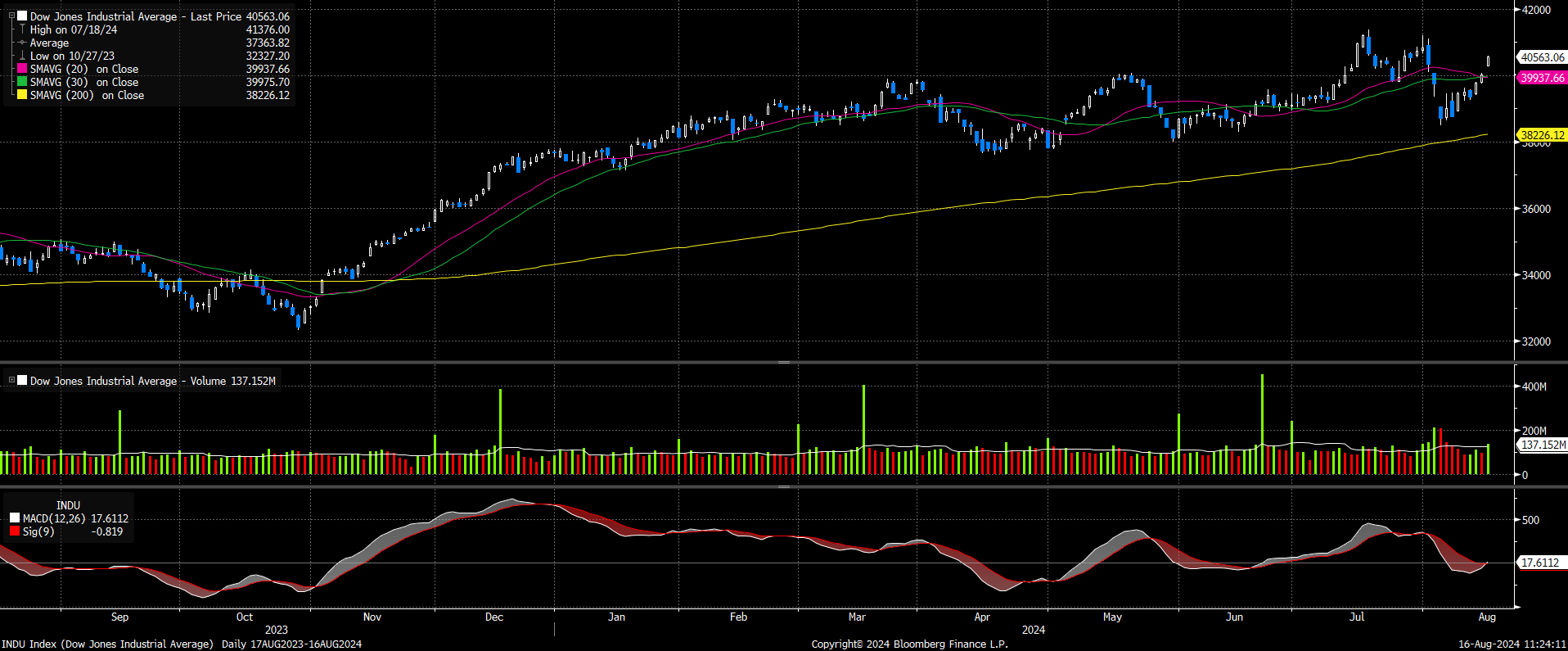Click the Jun label on date axis
Image resolution: width=1568 pixels, height=651 pixels.
(1234, 617)
